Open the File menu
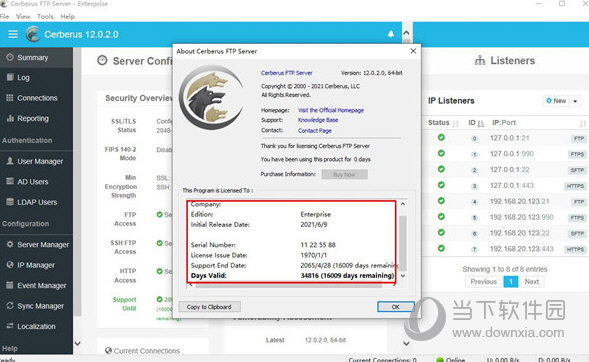The width and height of the screenshot is (589, 362). click(x=5, y=17)
